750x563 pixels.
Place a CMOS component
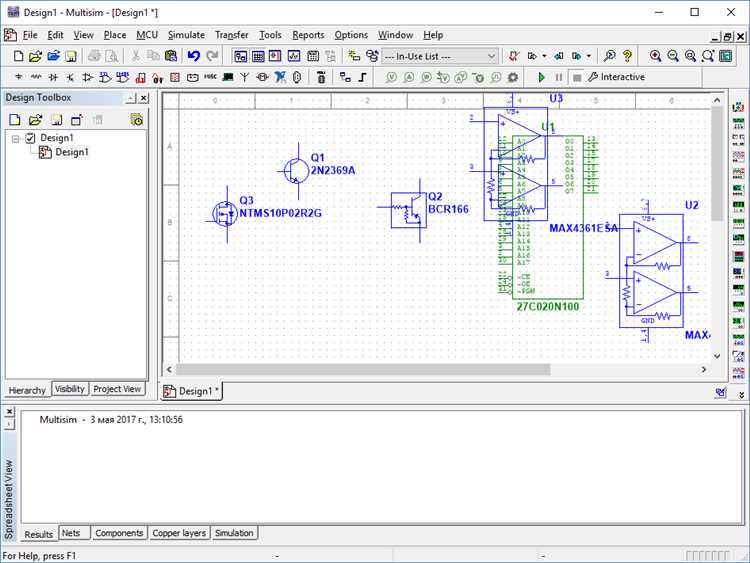[122, 77]
